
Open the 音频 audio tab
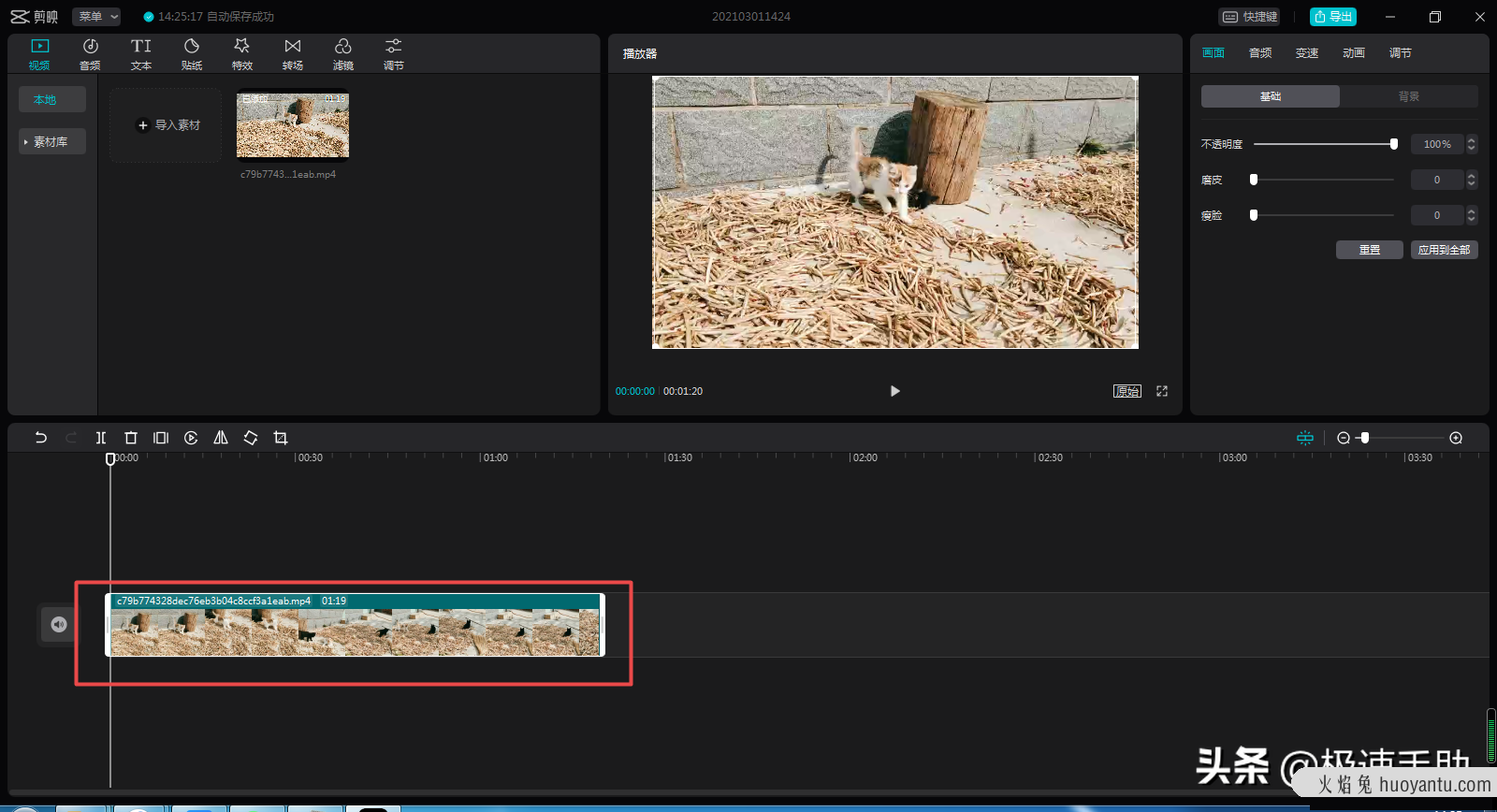pyautogui.click(x=90, y=54)
